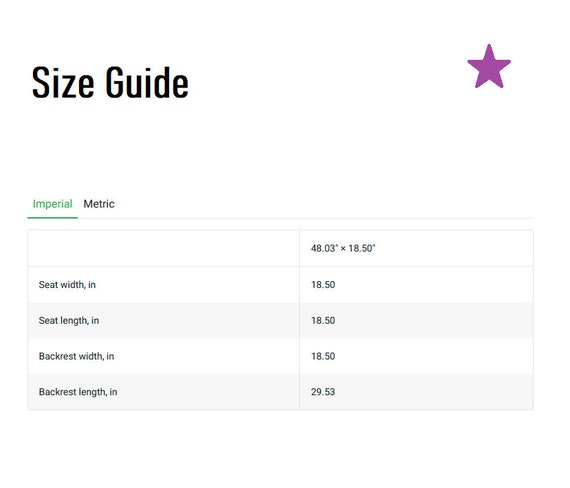This screenshot has width=570, height=488.
Task: Select the Imperial tab
Action: (52, 204)
